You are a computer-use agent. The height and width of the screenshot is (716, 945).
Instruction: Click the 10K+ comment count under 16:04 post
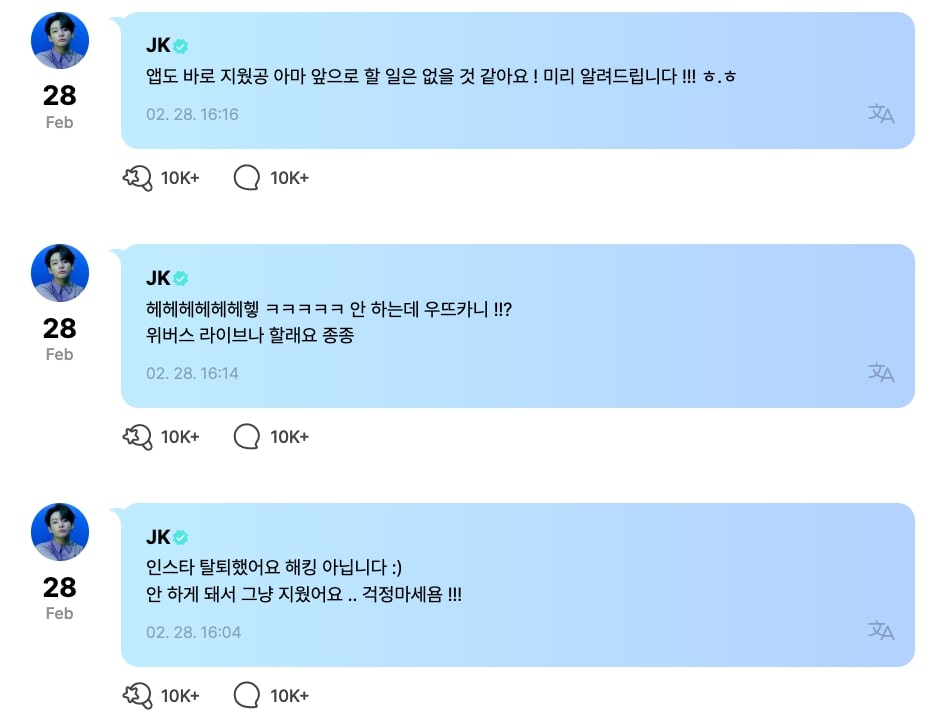tap(289, 696)
